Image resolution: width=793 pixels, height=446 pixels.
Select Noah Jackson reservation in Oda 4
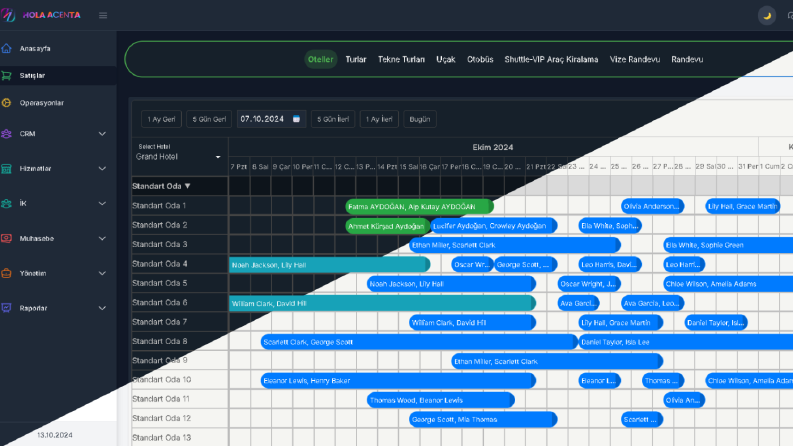(329, 264)
